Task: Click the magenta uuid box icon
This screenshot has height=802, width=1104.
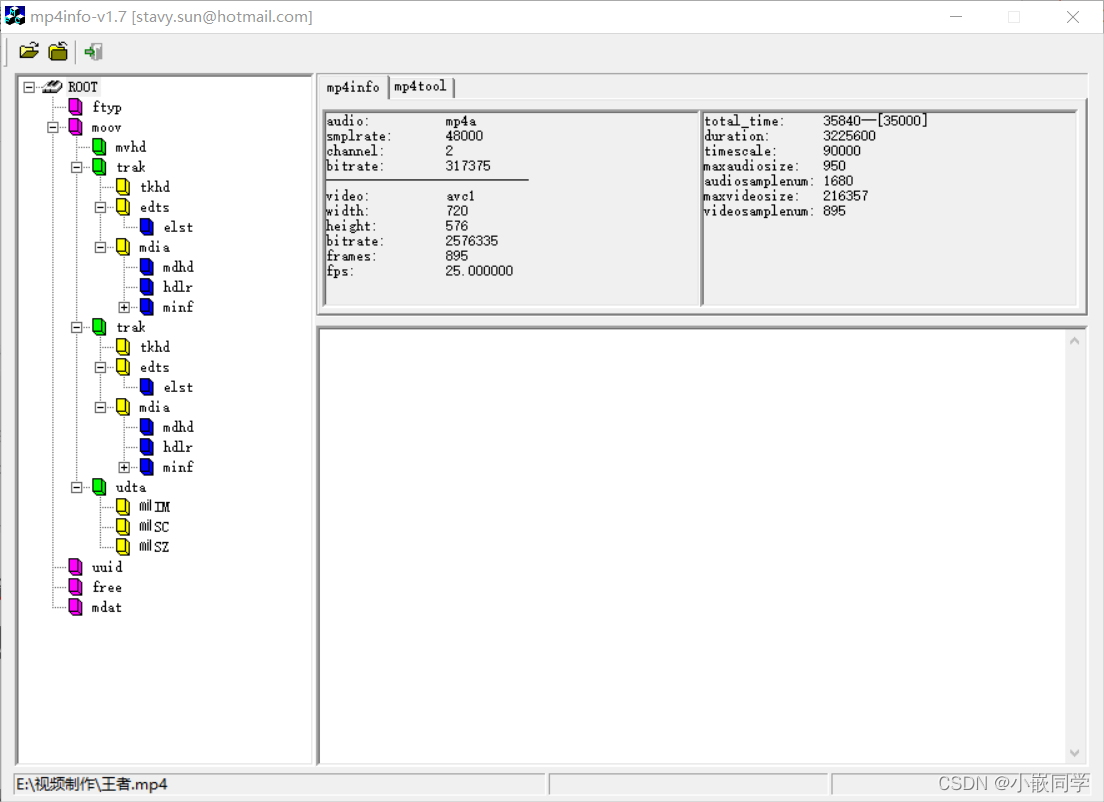Action: click(75, 567)
